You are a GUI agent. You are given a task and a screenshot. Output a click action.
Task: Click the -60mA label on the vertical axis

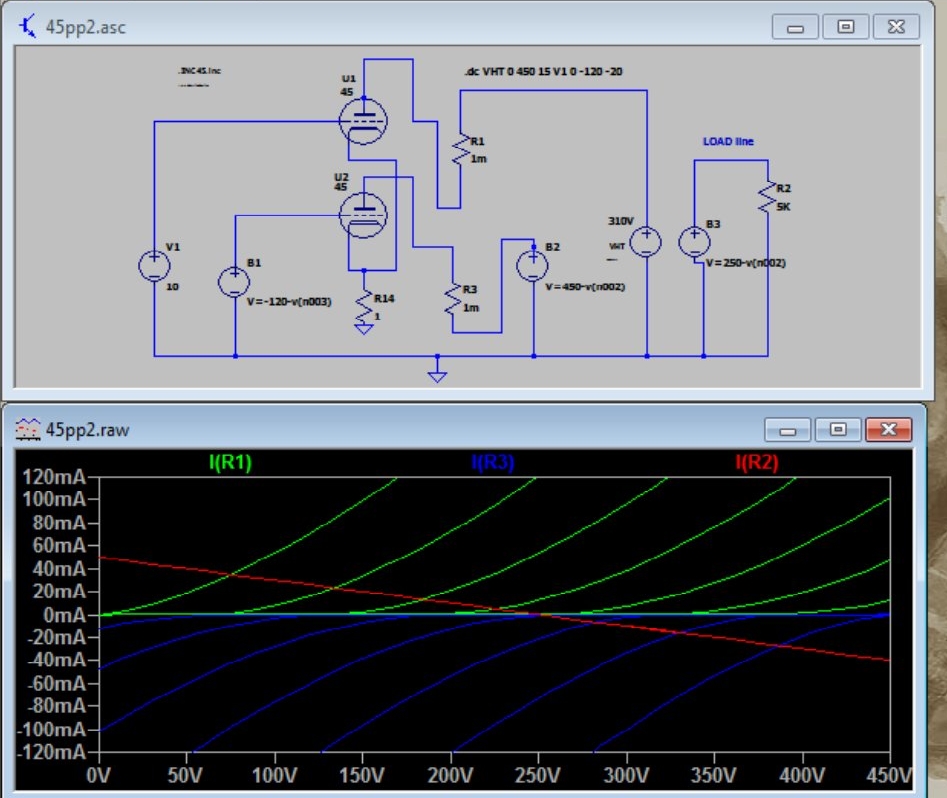click(57, 683)
